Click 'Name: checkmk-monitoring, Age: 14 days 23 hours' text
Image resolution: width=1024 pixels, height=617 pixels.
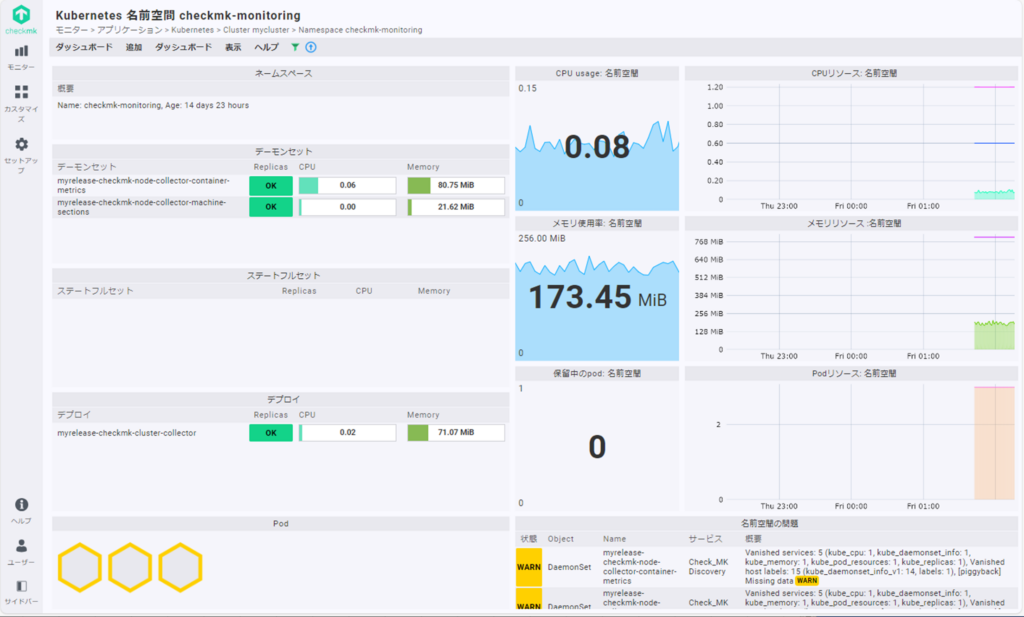click(153, 105)
